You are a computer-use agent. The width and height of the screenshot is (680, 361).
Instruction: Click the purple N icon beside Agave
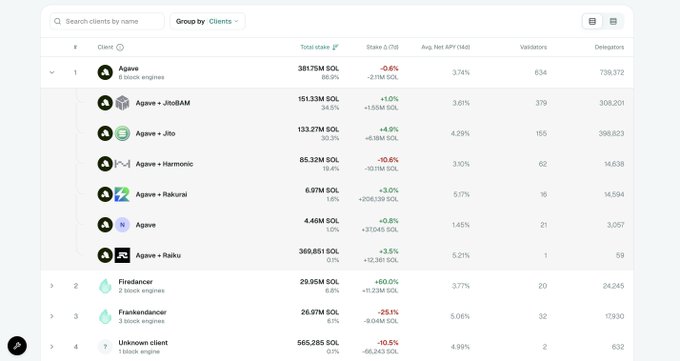[x=122, y=225]
